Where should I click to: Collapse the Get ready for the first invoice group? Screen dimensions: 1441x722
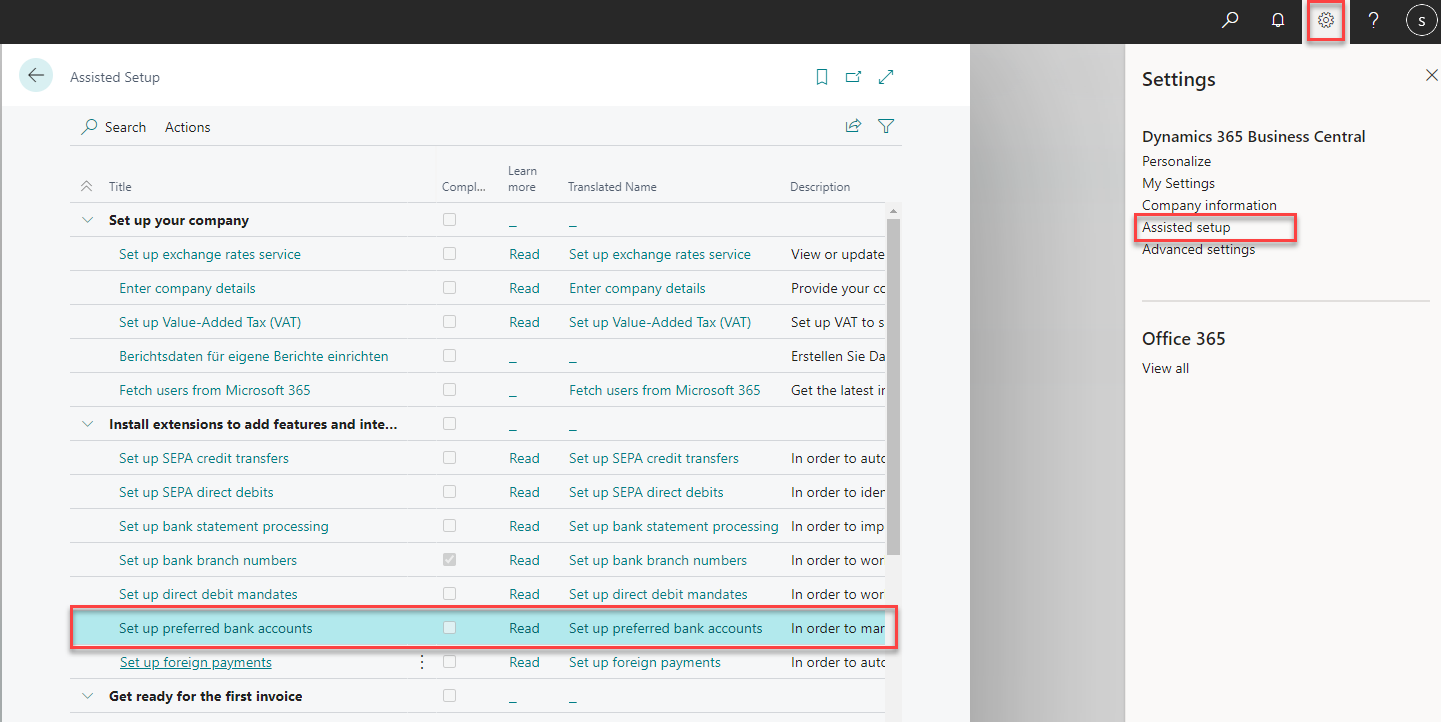click(87, 696)
